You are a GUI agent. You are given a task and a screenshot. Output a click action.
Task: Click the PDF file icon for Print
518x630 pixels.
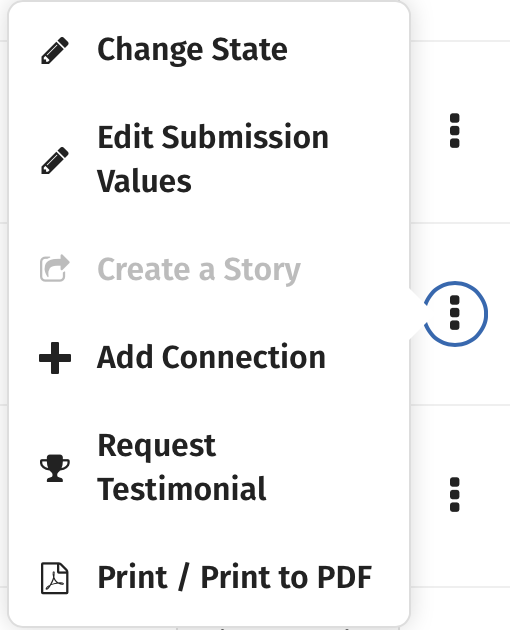55,578
